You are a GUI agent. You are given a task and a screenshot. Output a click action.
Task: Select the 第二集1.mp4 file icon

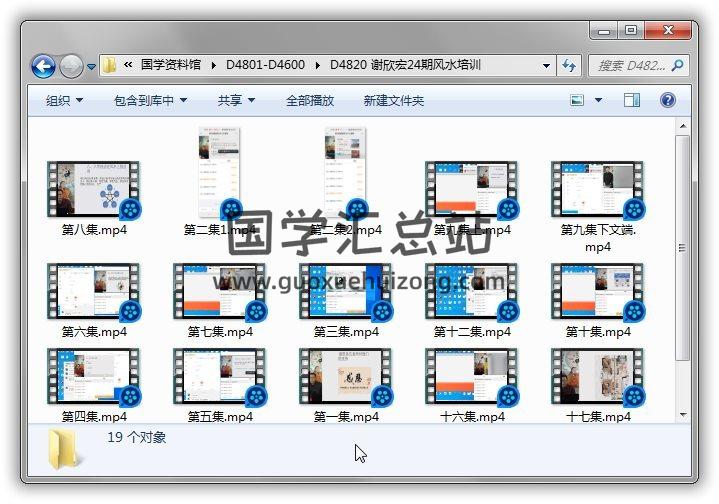[220, 173]
